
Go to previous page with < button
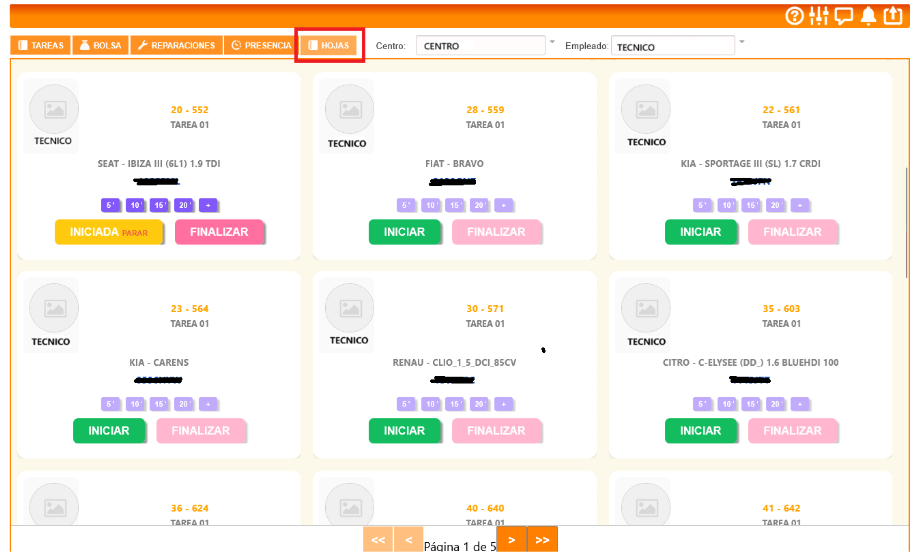tap(409, 540)
